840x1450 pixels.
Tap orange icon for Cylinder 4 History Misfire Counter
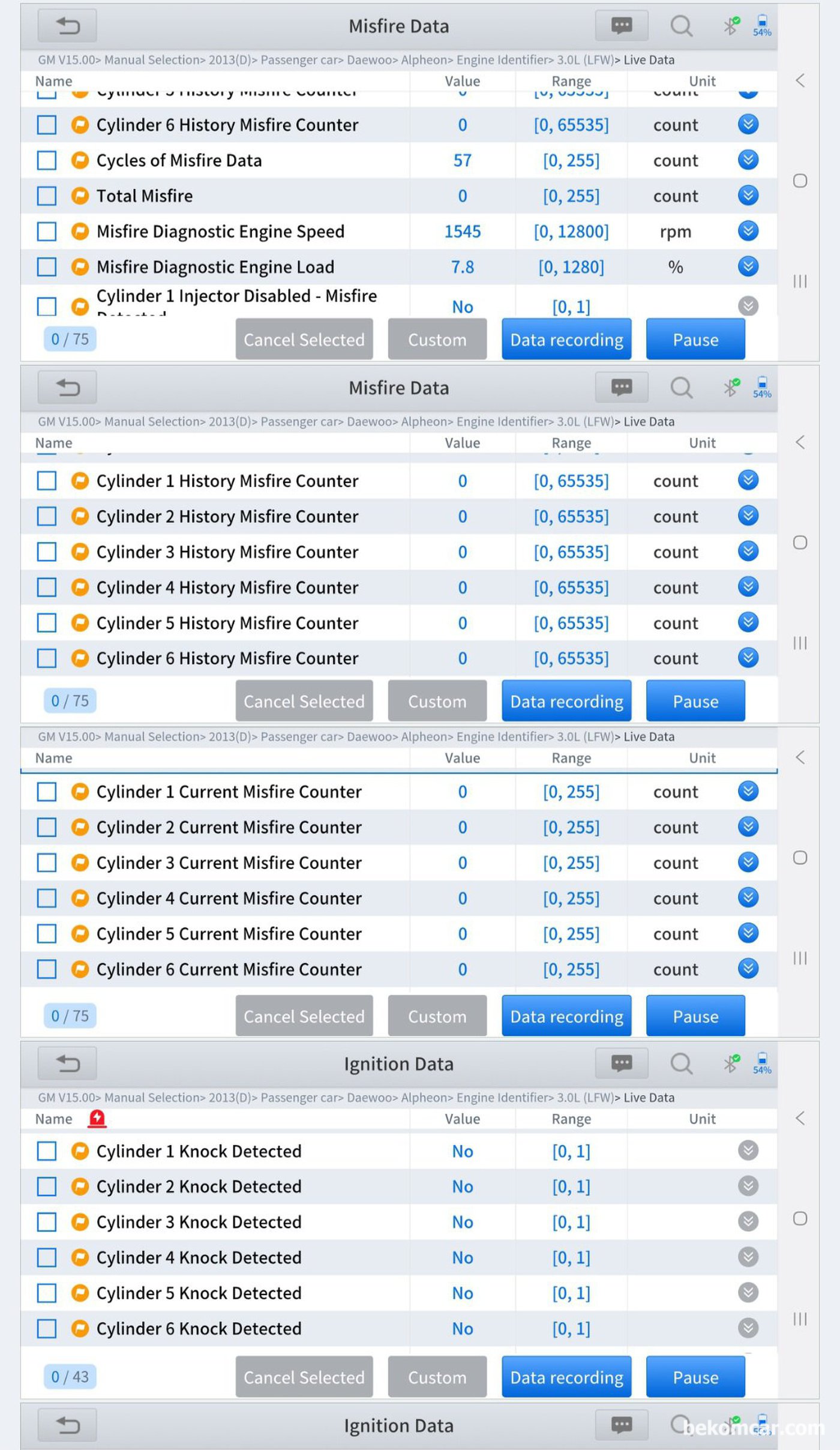(x=80, y=587)
